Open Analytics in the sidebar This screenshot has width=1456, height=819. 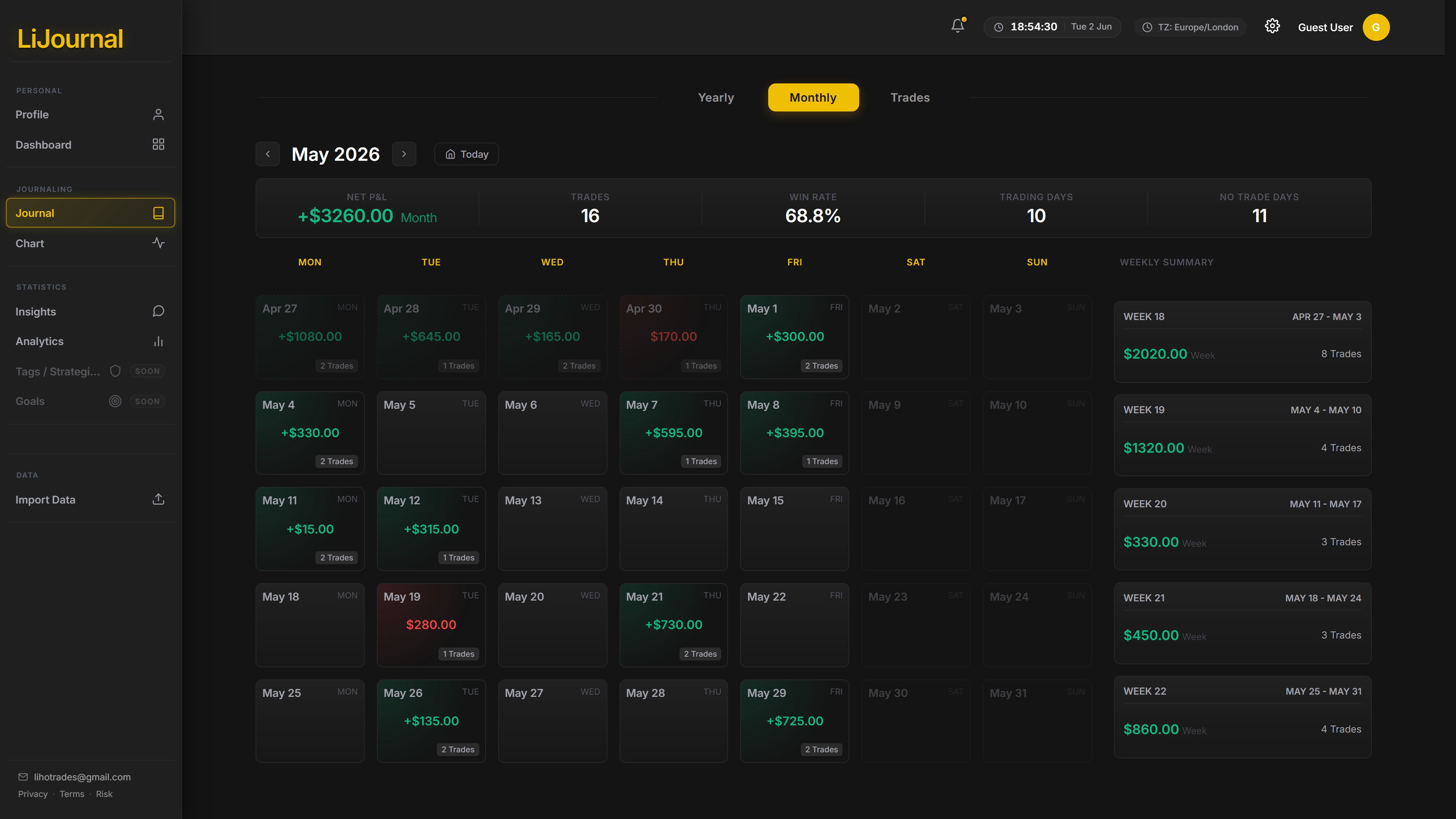click(91, 341)
